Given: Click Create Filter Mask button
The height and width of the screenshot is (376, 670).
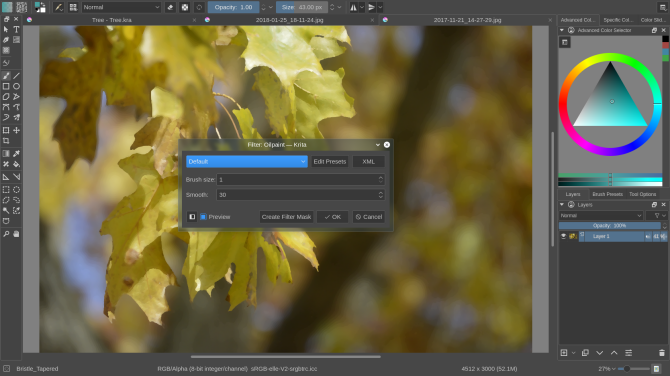Looking at the screenshot, I should [x=286, y=217].
